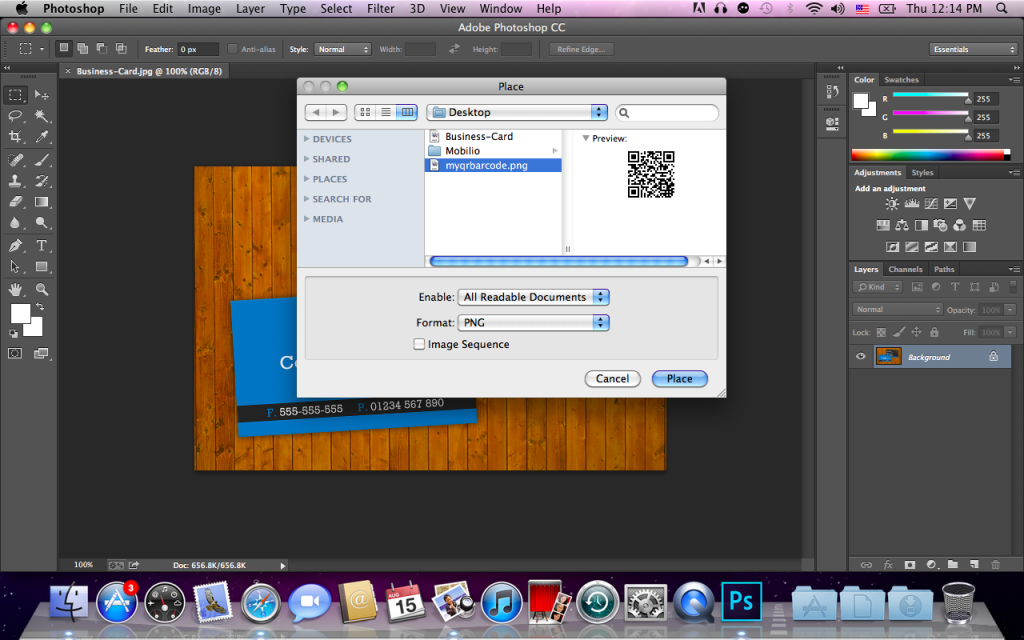Viewport: 1024px width, 640px height.
Task: Click the Cancel button
Action: tap(612, 379)
